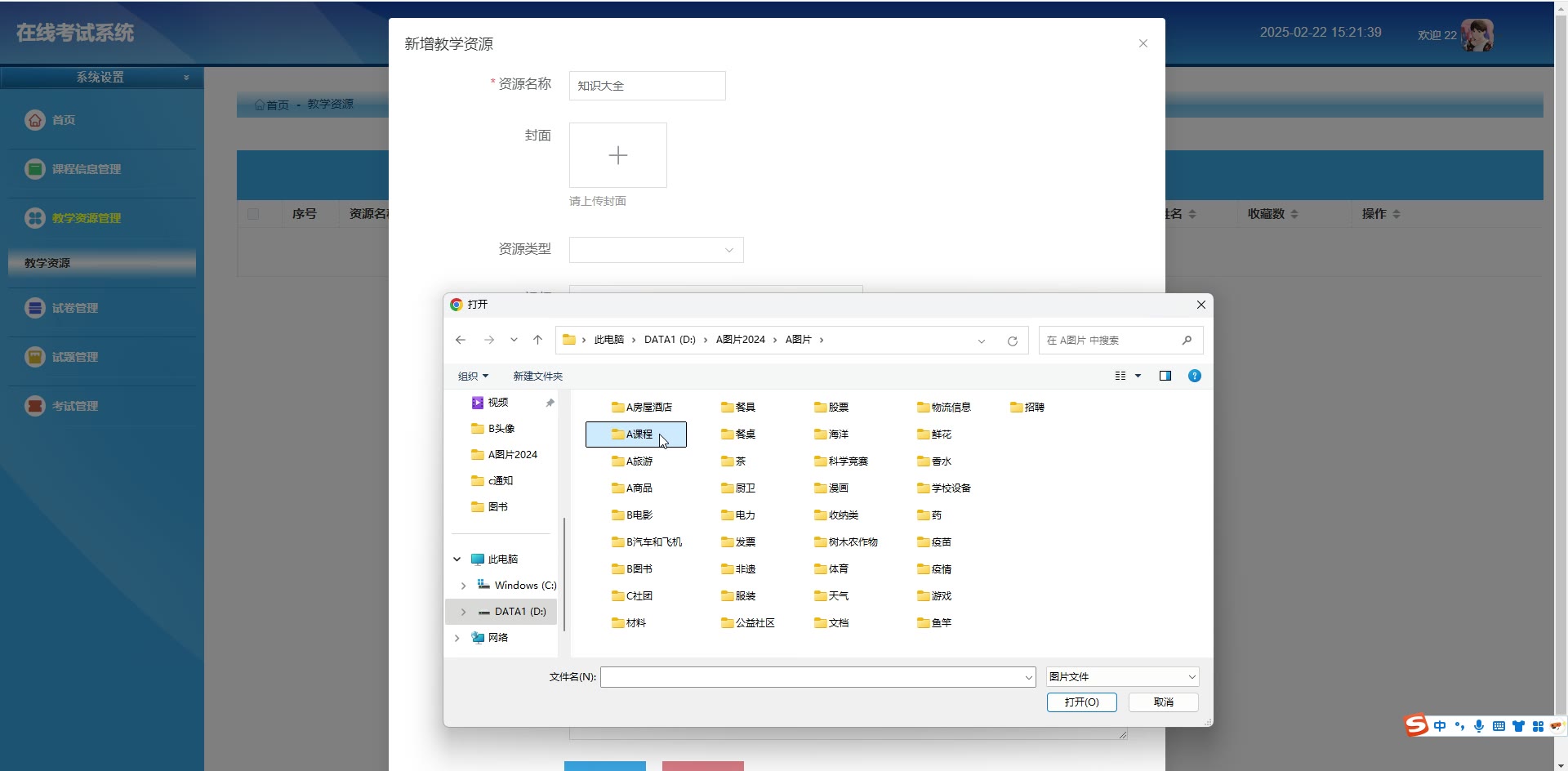
Task: Click the user avatar picture
Action: (1477, 35)
